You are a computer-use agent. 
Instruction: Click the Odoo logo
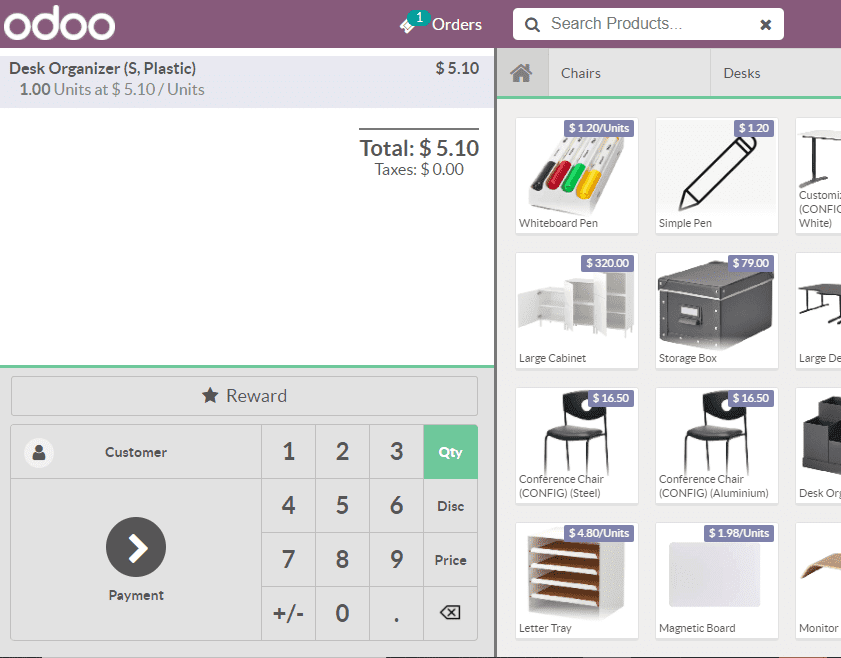tap(59, 24)
